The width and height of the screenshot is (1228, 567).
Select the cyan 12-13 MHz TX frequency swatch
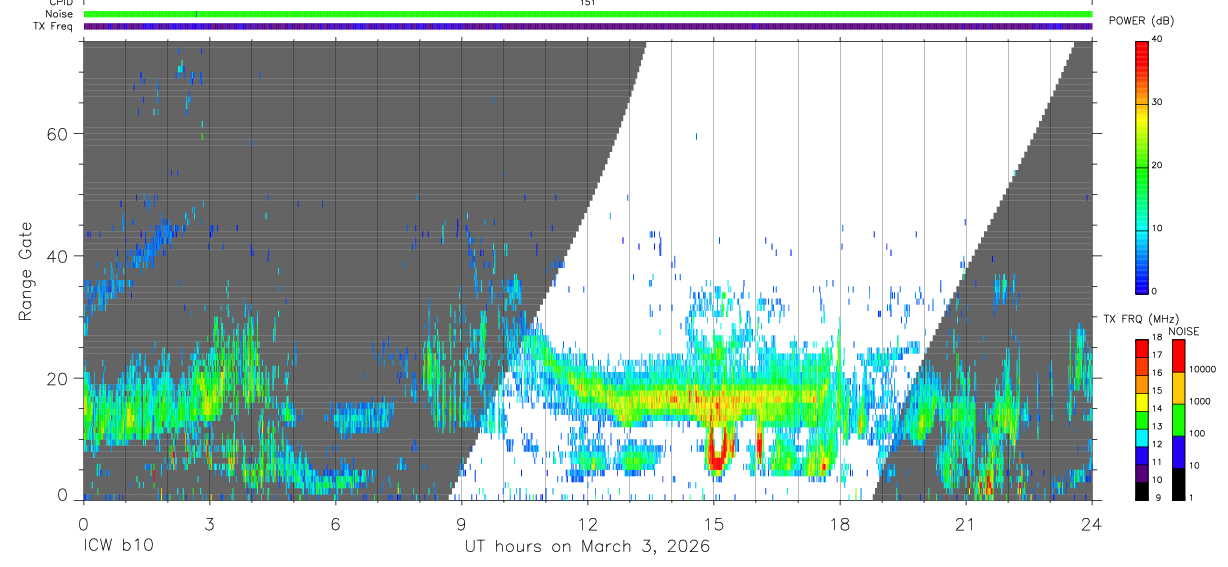click(x=1142, y=436)
